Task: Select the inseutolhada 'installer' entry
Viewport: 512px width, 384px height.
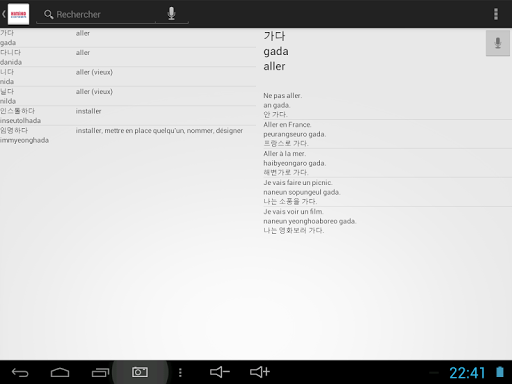Action: [x=128, y=116]
